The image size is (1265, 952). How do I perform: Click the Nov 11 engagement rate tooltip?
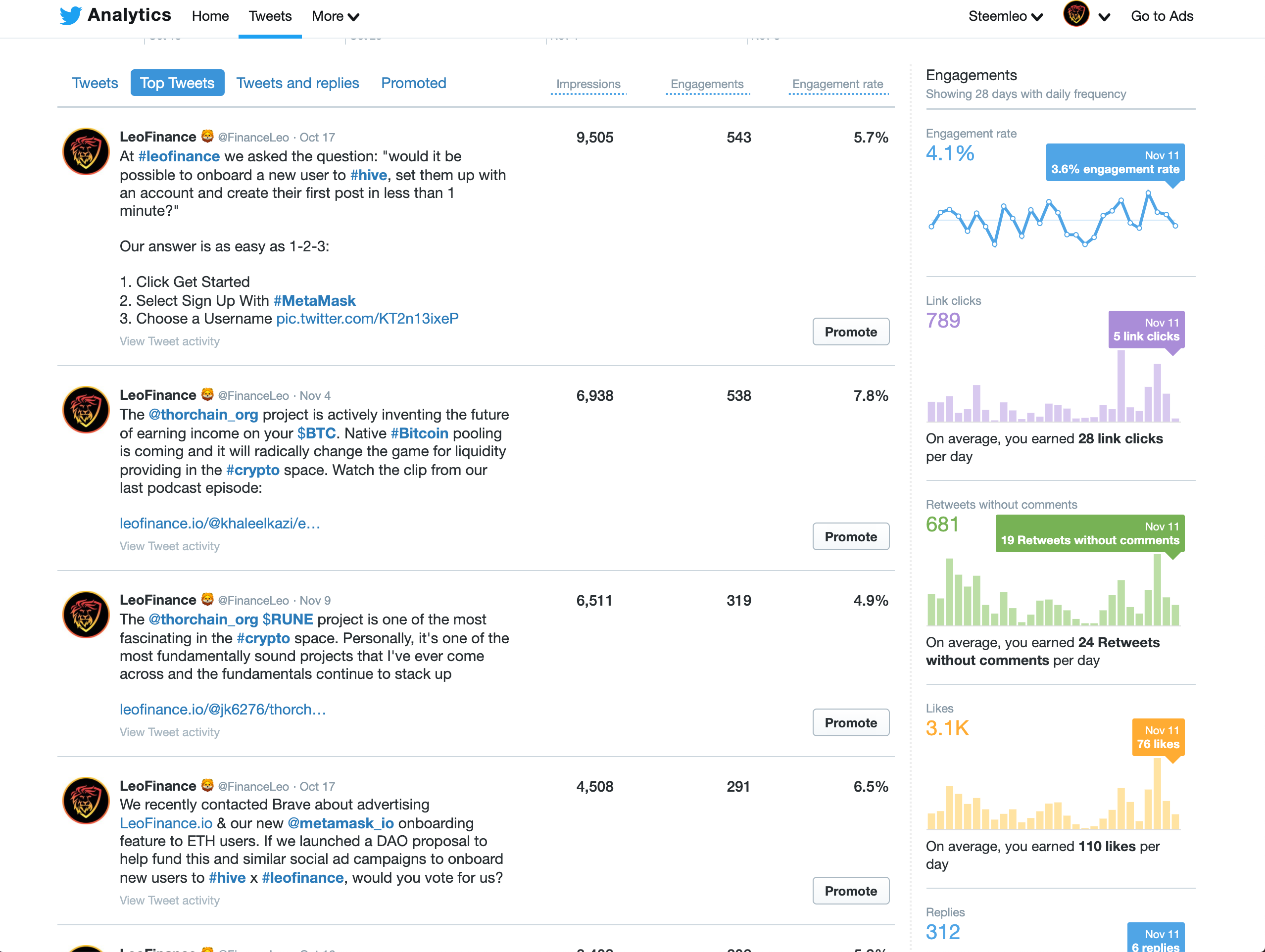1115,162
